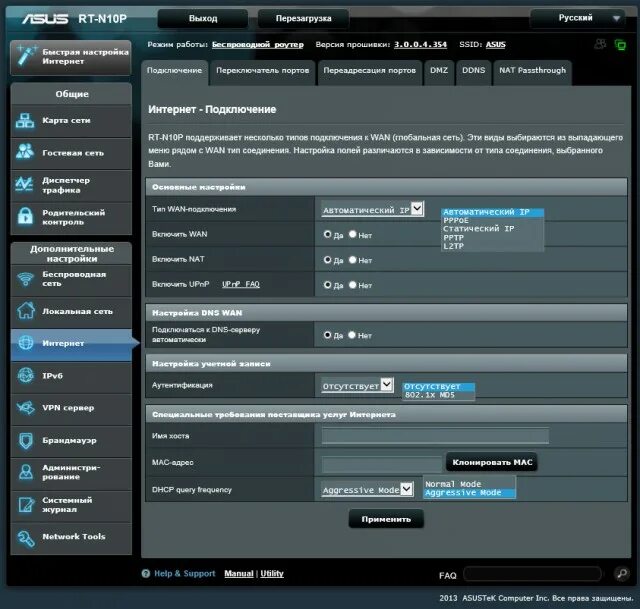Click the Применить apply button
This screenshot has width=640, height=609.
point(386,519)
